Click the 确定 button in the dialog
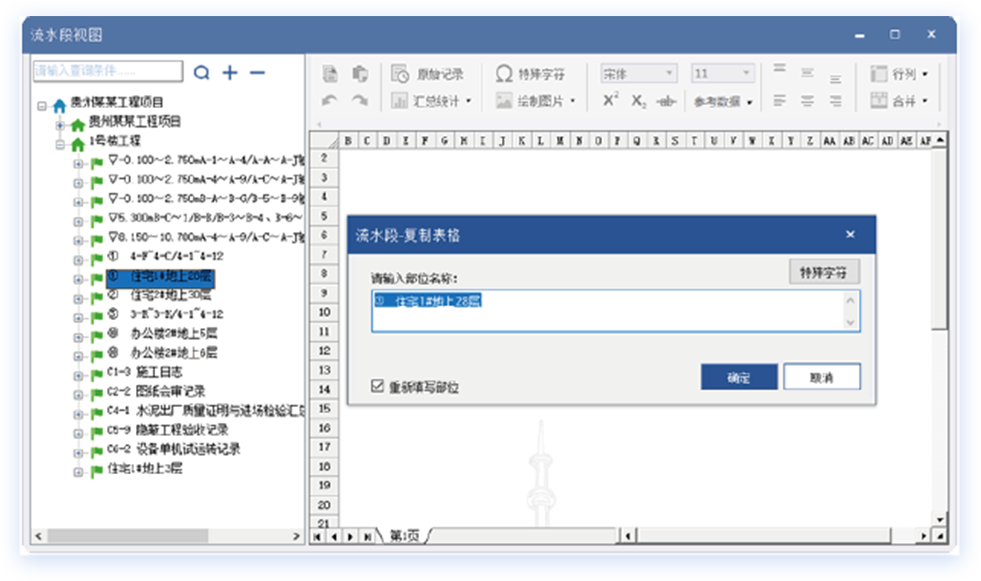Image resolution: width=981 pixels, height=581 pixels. (x=739, y=377)
